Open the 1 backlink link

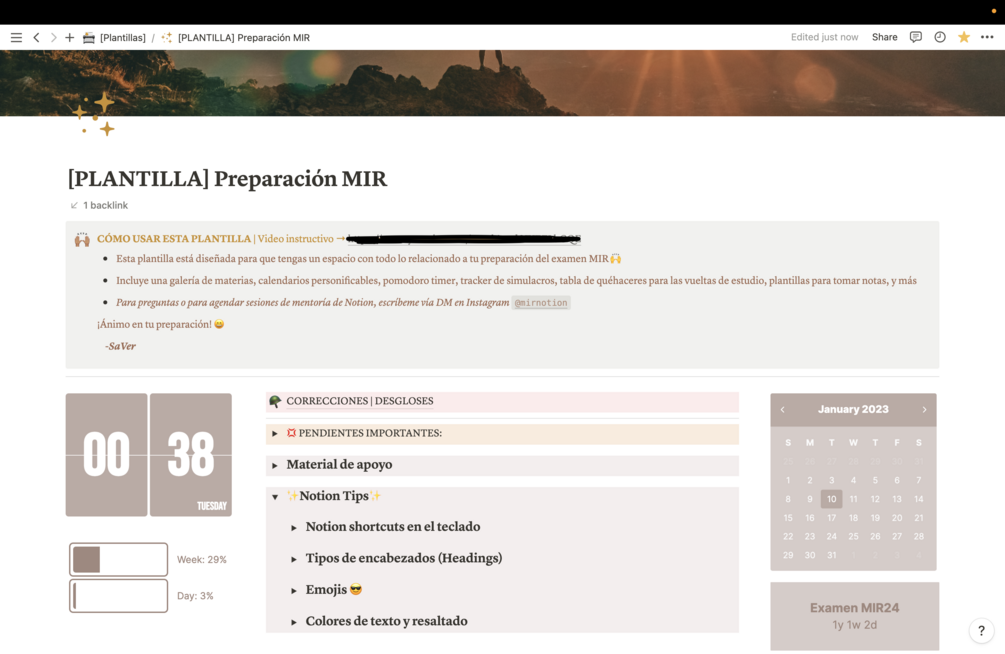(105, 205)
